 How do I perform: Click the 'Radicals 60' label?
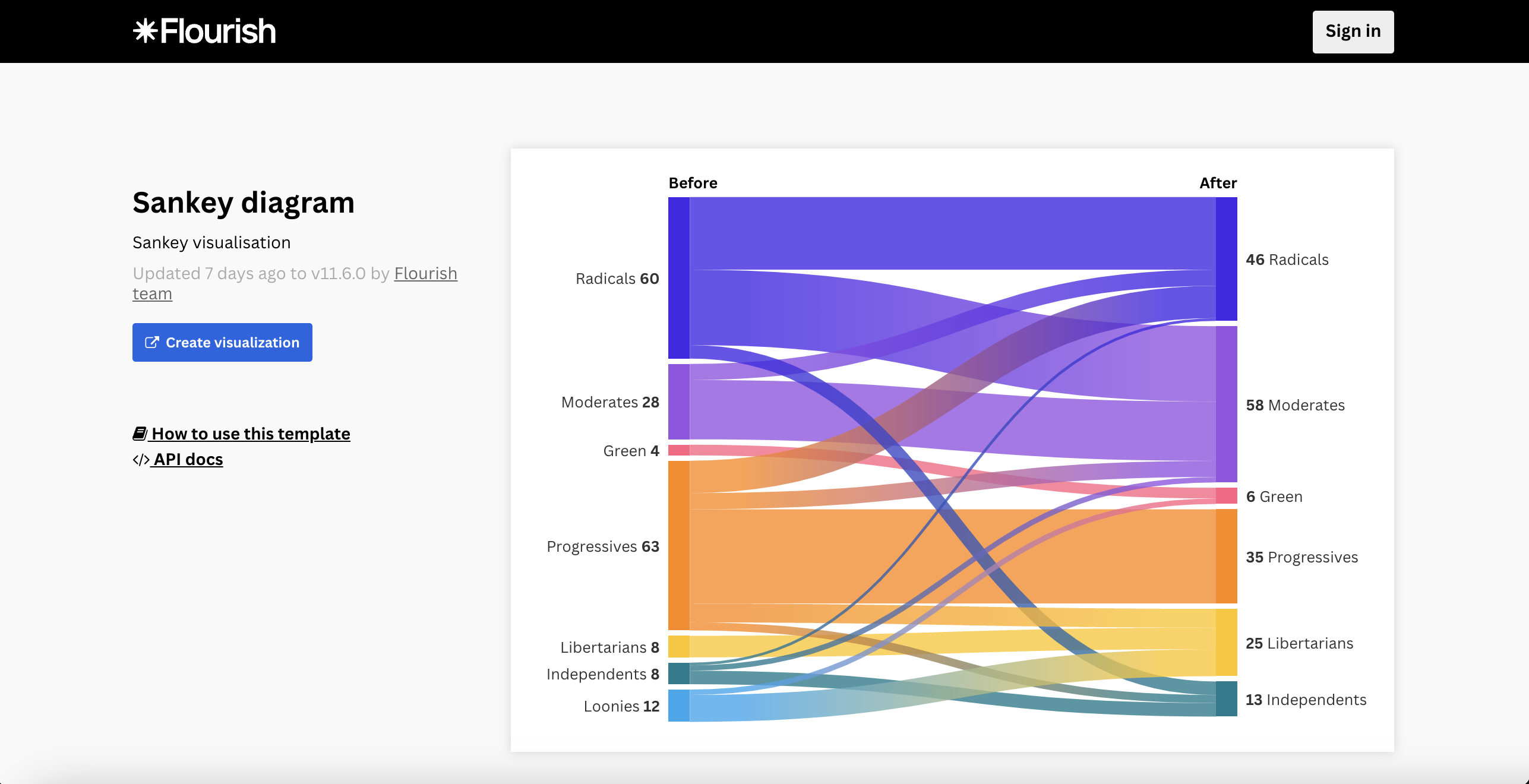tap(617, 279)
